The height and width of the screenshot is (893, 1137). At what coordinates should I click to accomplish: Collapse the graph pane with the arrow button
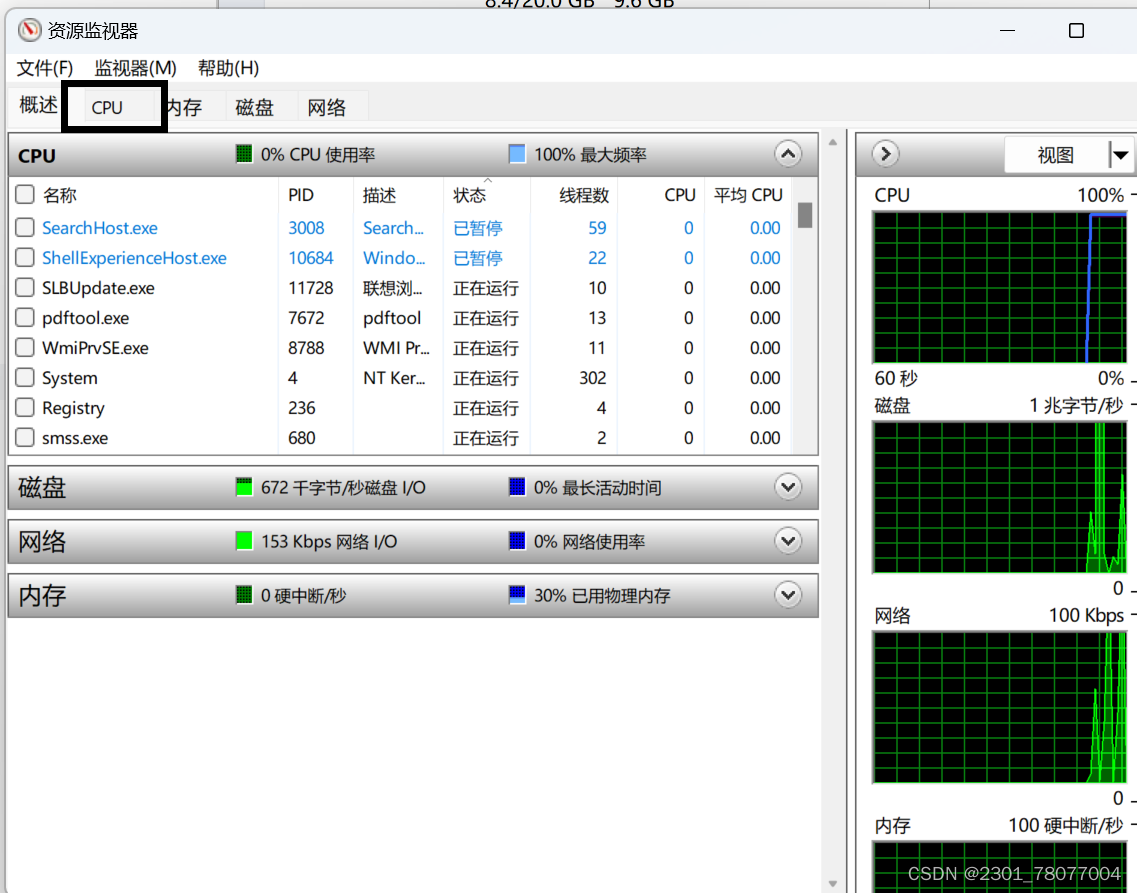tap(885, 154)
